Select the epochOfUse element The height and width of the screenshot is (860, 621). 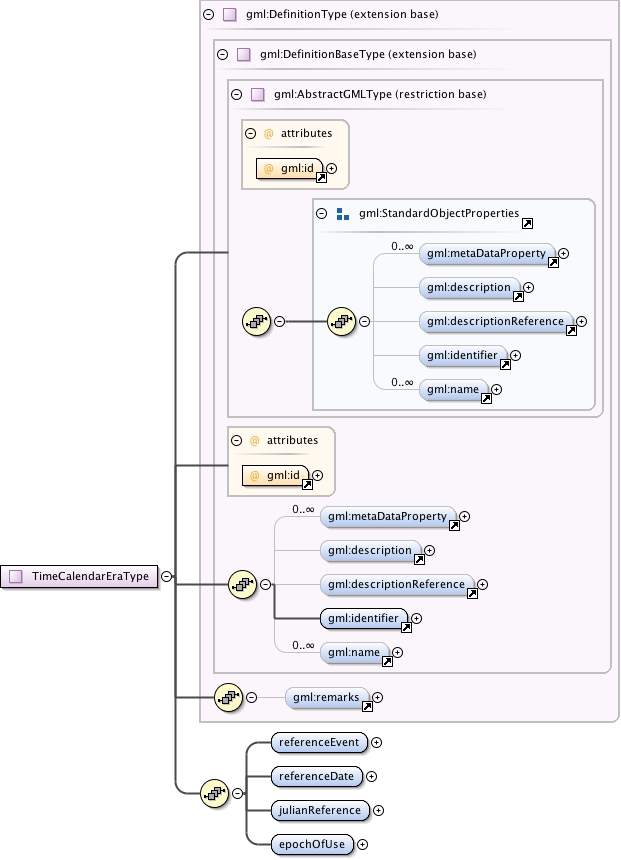(312, 845)
